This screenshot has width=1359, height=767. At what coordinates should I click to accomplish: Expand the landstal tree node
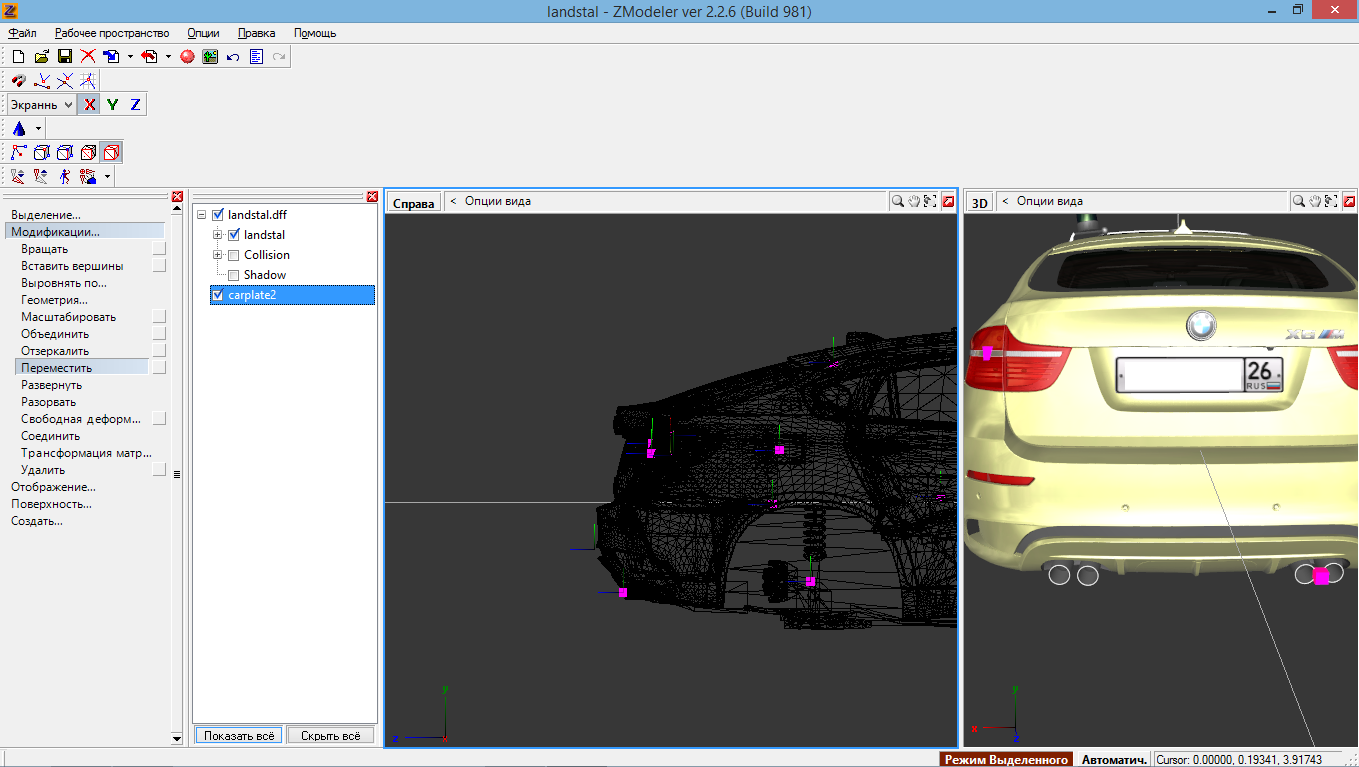(x=218, y=235)
